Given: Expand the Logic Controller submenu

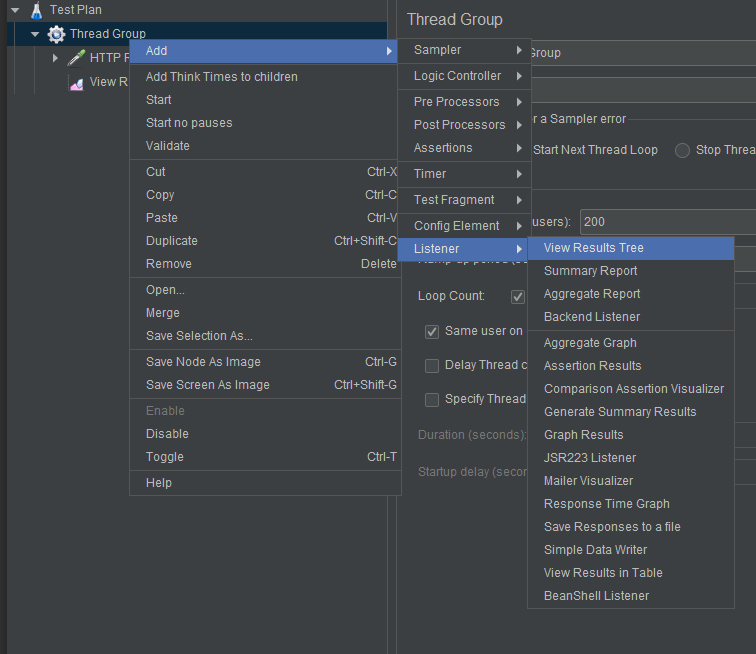Looking at the screenshot, I should [x=464, y=76].
